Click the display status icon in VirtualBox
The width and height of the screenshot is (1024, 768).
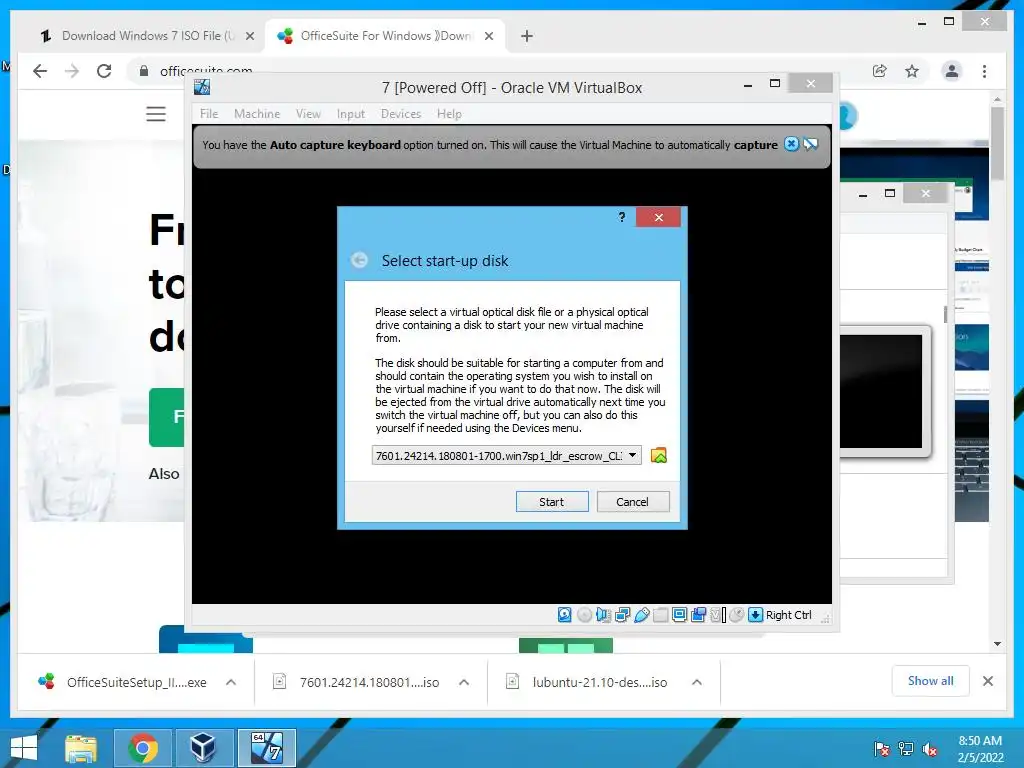click(679, 615)
